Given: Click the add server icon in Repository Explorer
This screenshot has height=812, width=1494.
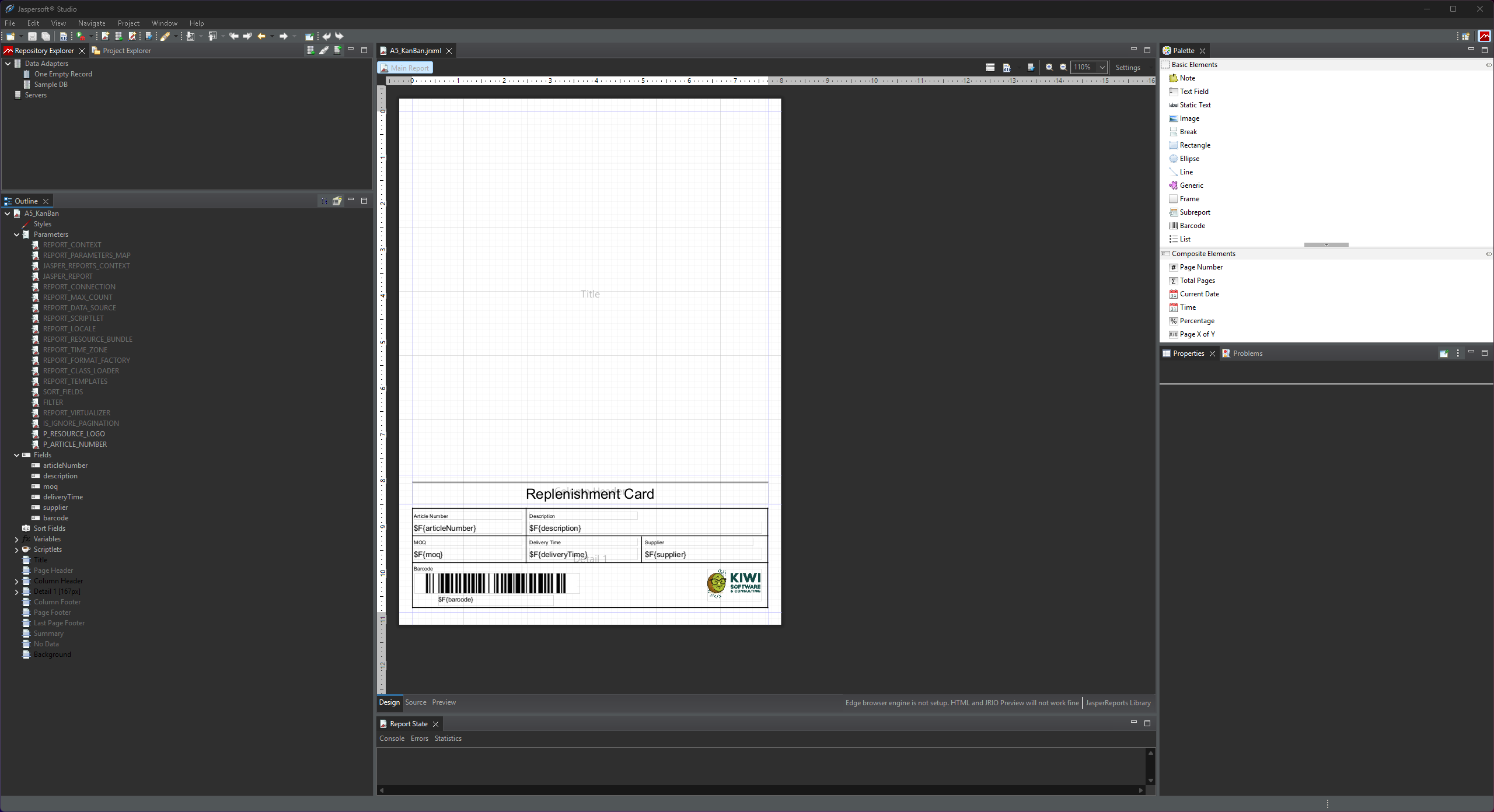Looking at the screenshot, I should click(x=337, y=51).
